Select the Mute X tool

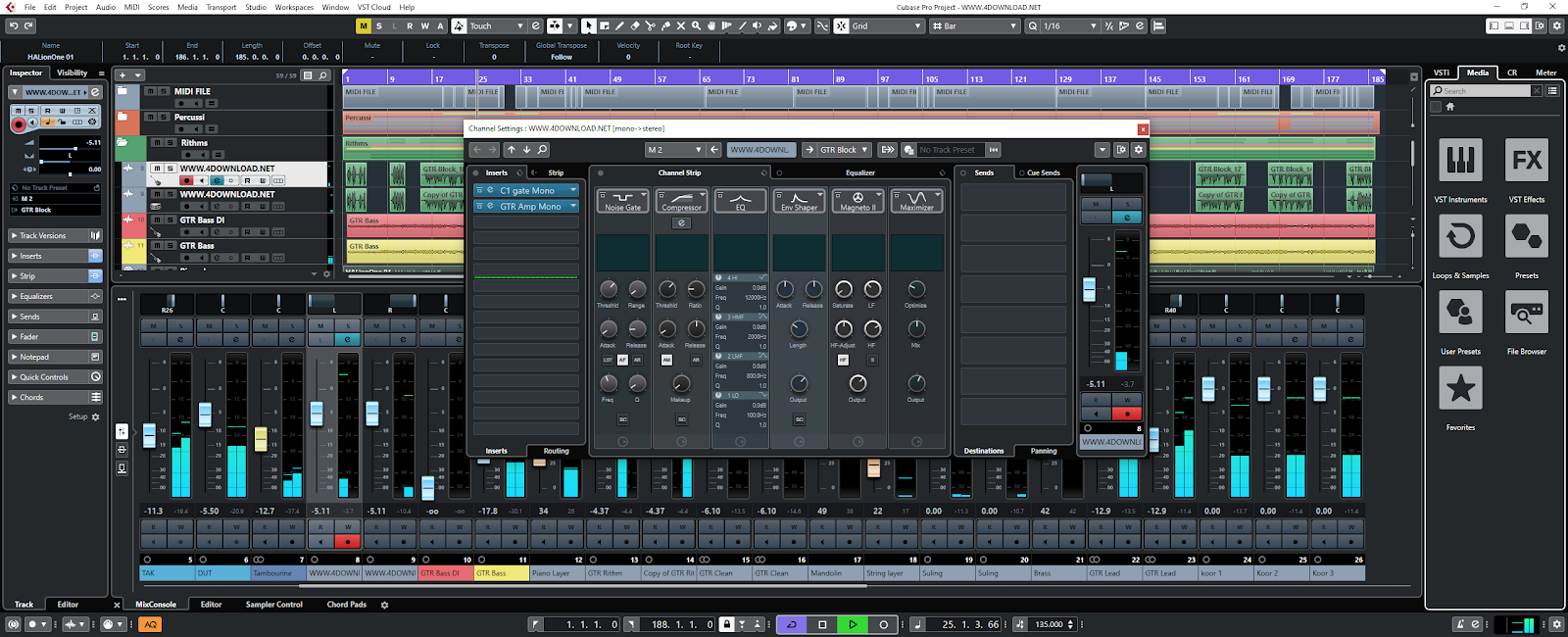tap(681, 26)
